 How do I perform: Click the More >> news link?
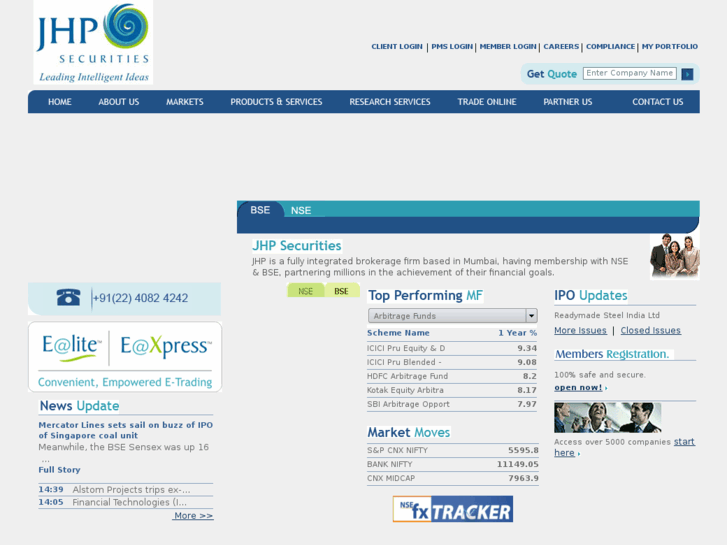tap(193, 515)
